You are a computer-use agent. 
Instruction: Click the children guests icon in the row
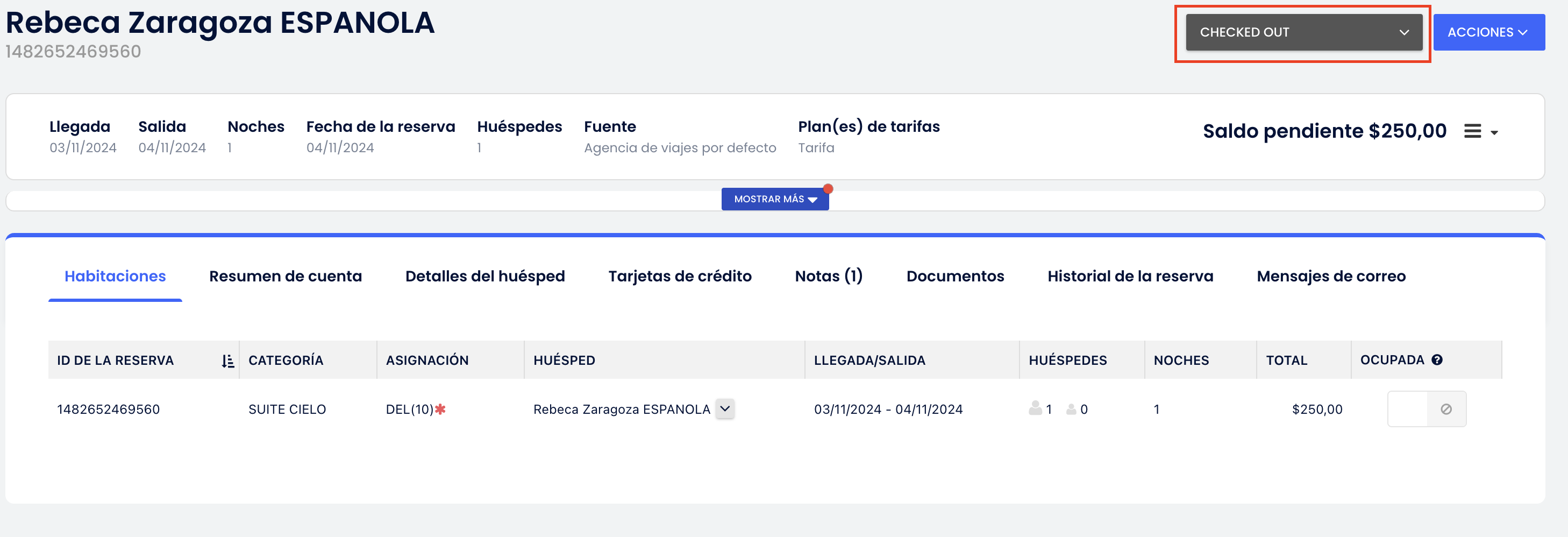1071,410
